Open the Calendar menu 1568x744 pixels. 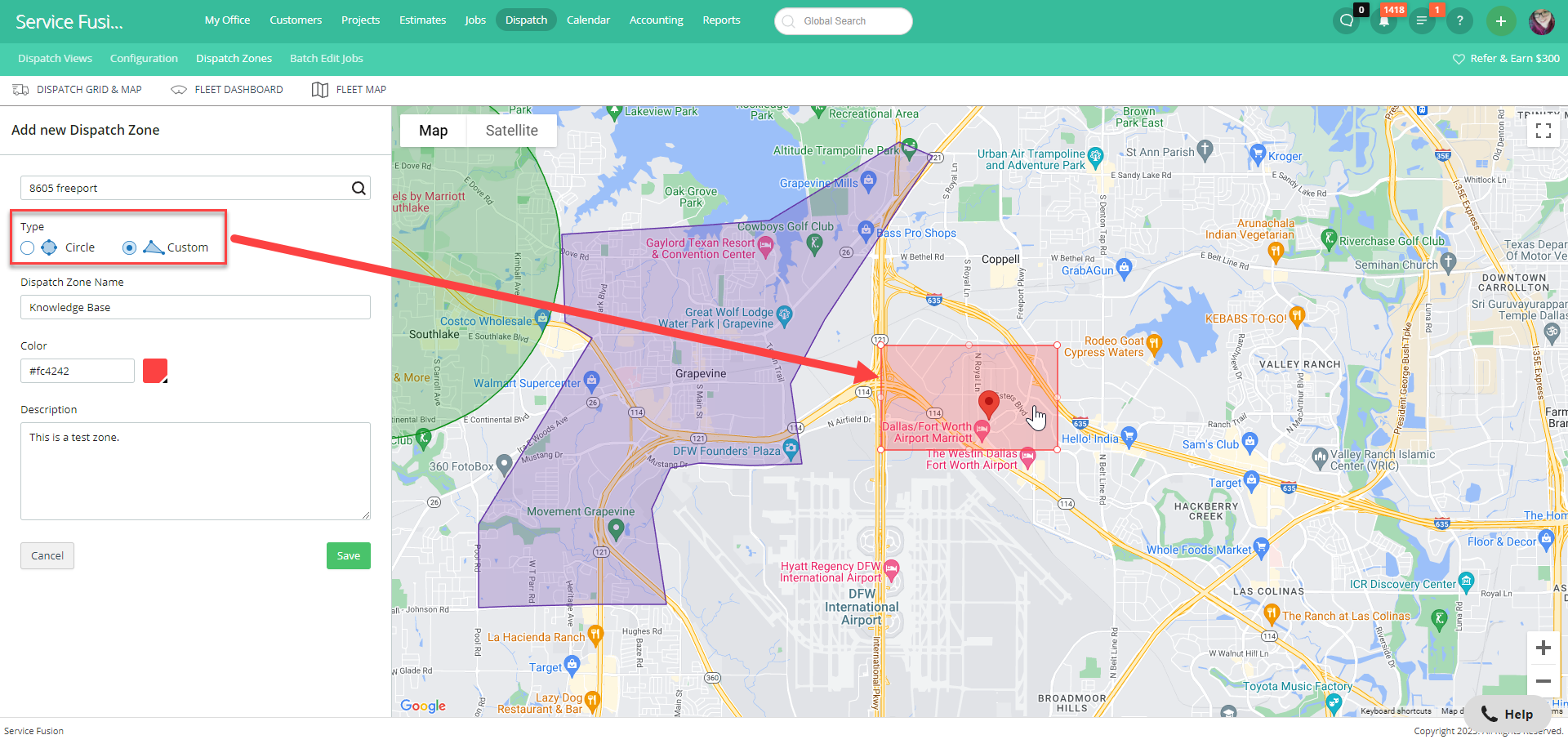tap(588, 20)
